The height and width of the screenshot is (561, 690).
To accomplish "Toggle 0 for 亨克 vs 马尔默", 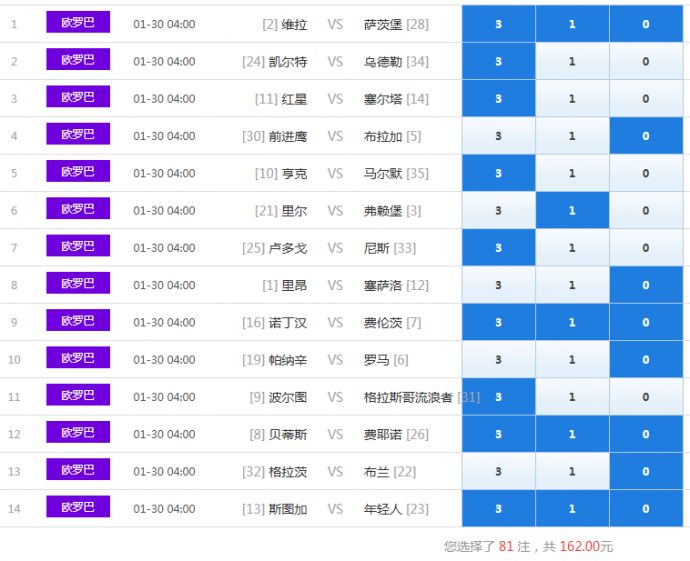I will pos(645,173).
